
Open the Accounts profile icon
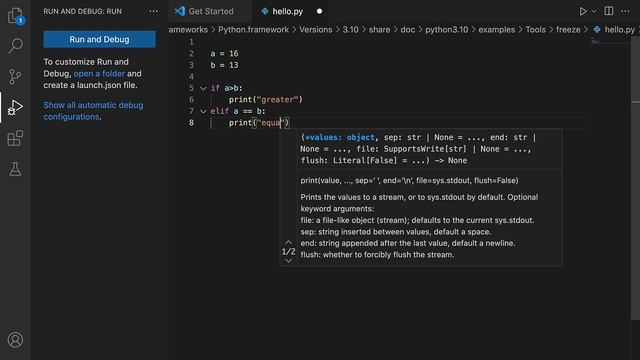[x=16, y=340]
